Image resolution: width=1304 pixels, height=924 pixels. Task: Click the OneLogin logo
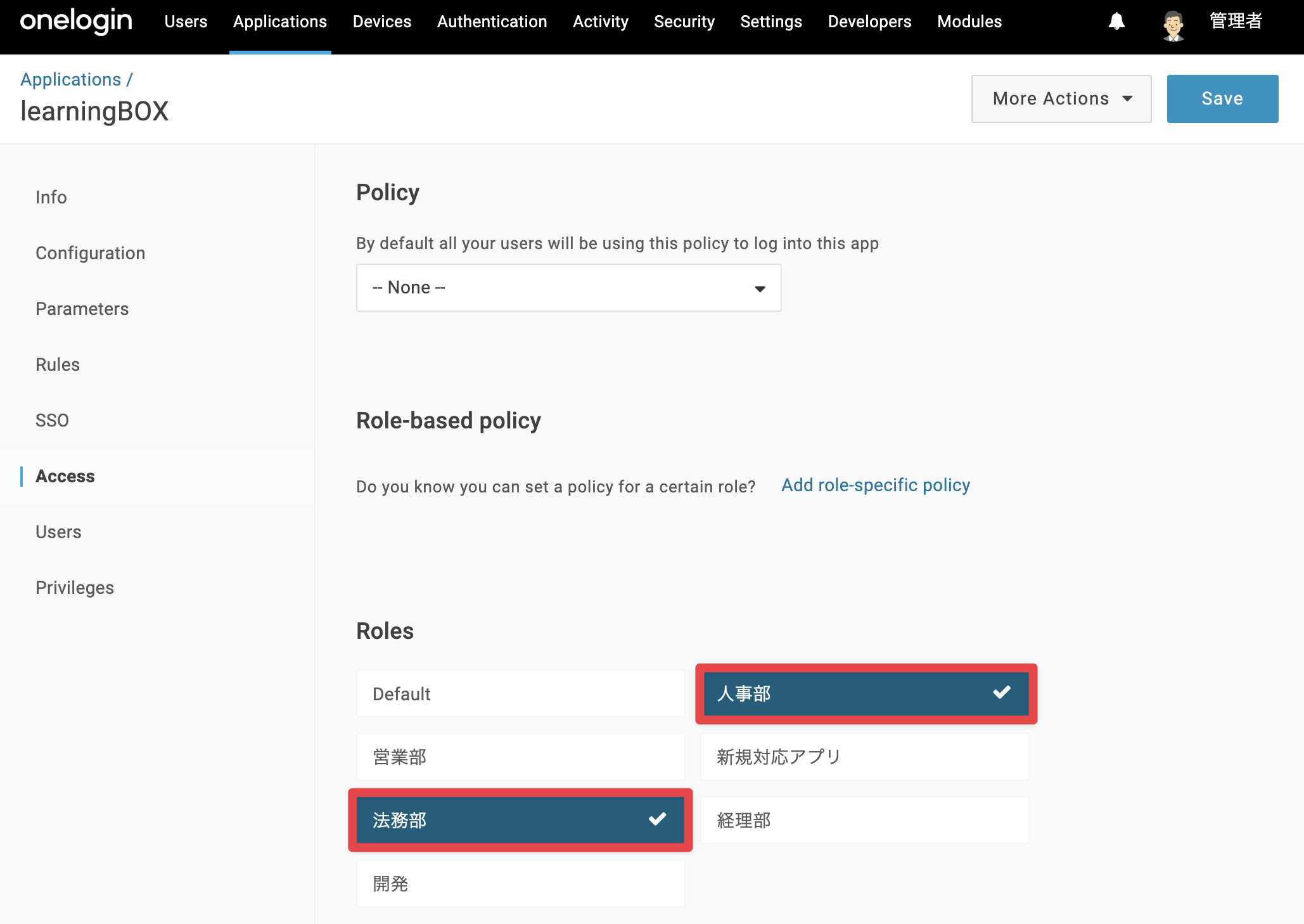point(76,22)
